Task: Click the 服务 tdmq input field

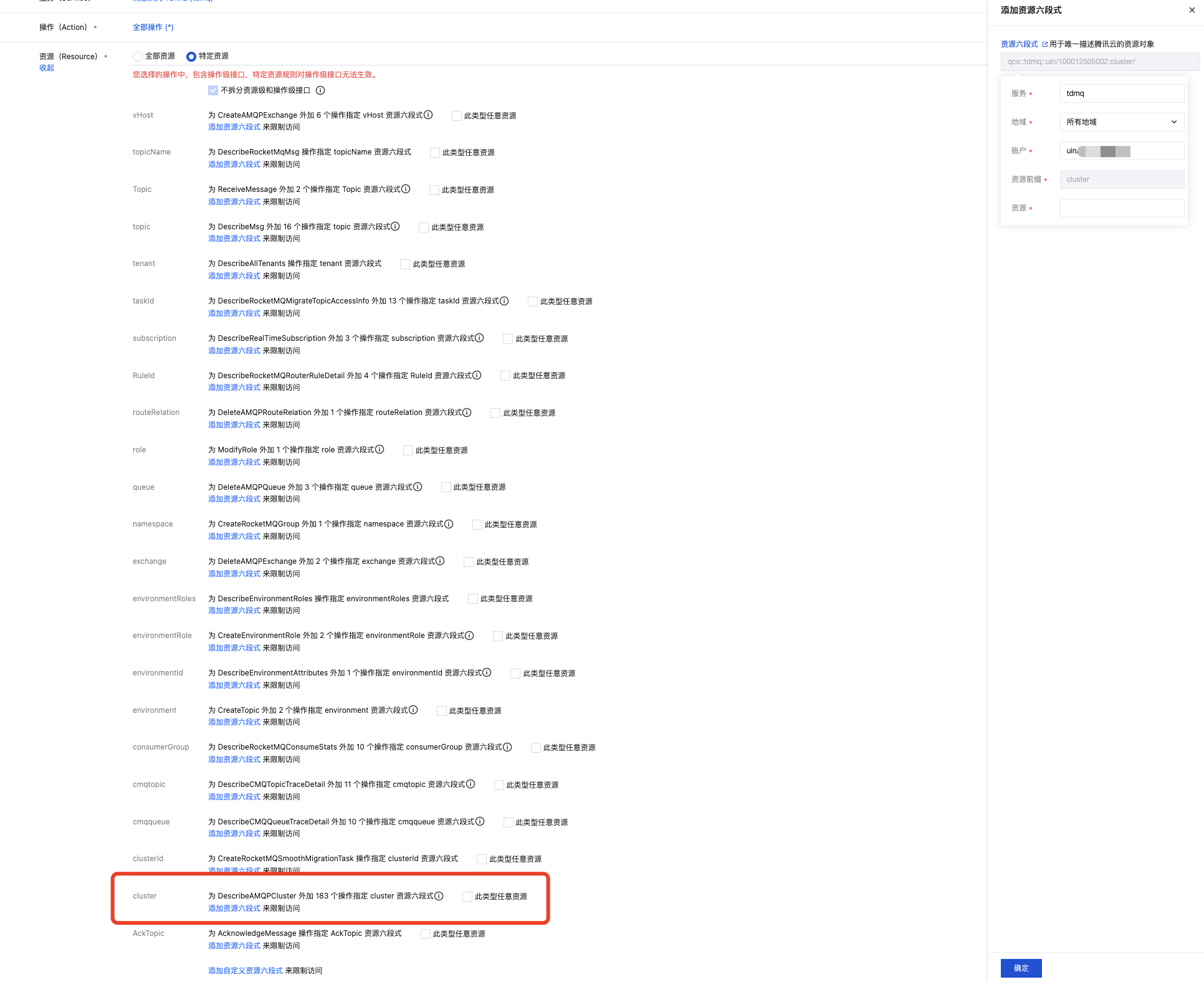Action: point(1121,93)
